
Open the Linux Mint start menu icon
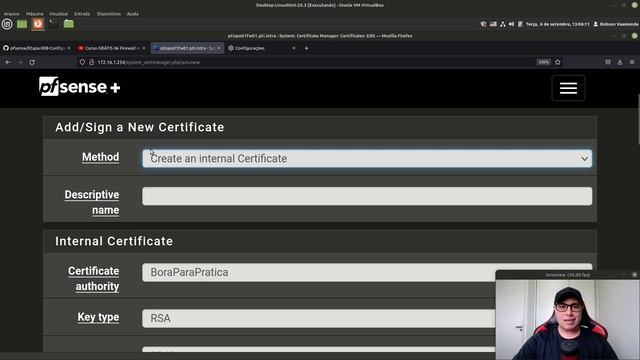[7, 24]
